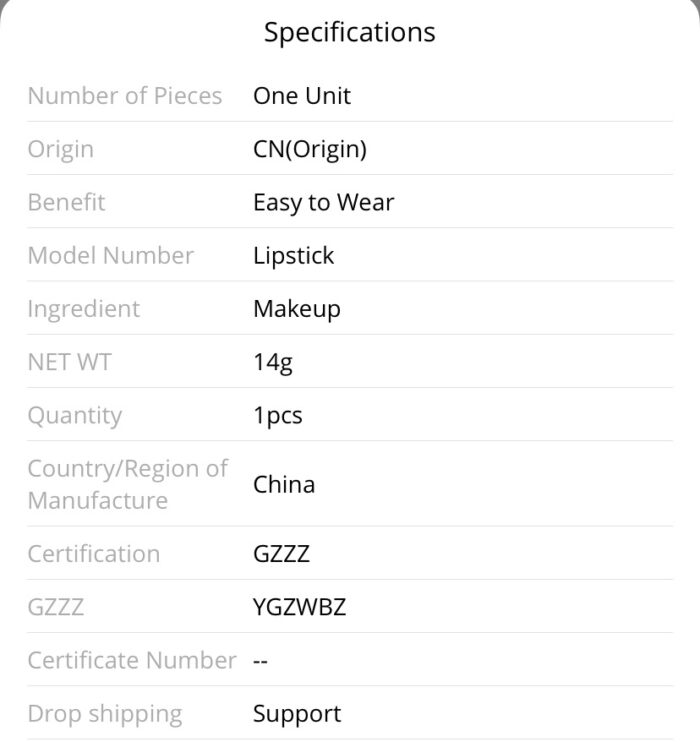Viewport: 700px width, 742px height.
Task: Click the Ingredient label
Action: click(84, 309)
